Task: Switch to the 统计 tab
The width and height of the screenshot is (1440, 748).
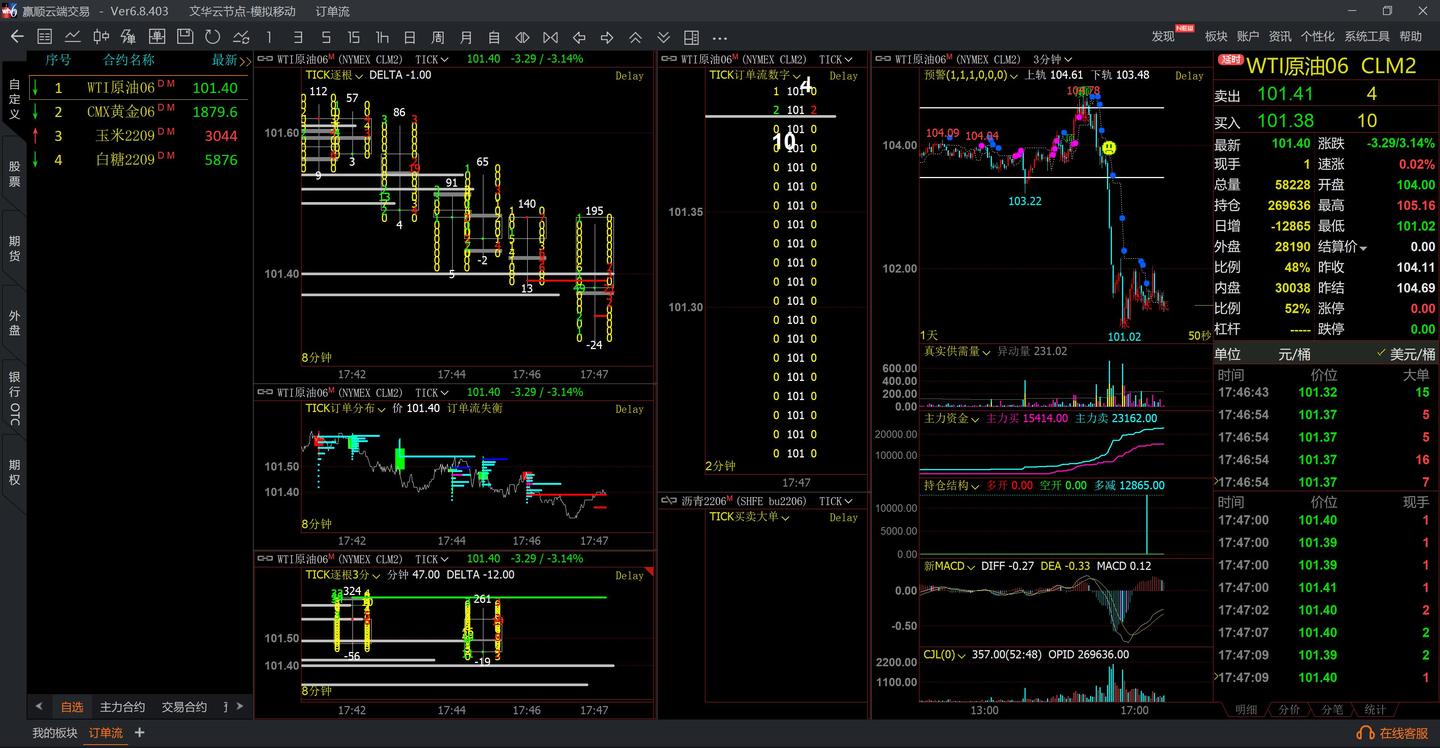Action: [1376, 709]
